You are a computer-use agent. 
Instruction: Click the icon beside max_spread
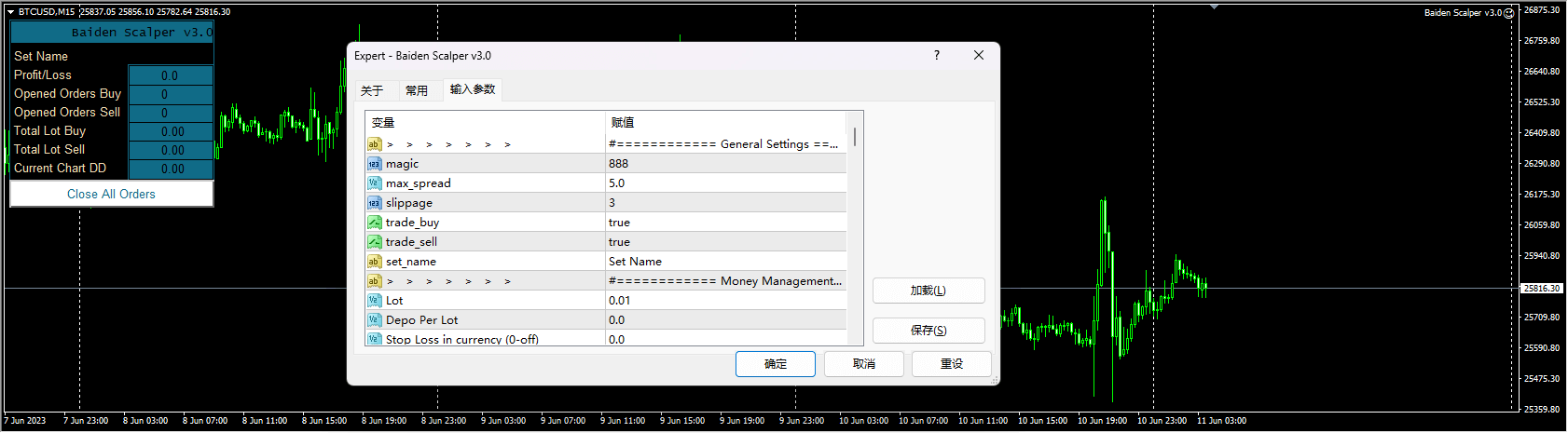click(374, 183)
